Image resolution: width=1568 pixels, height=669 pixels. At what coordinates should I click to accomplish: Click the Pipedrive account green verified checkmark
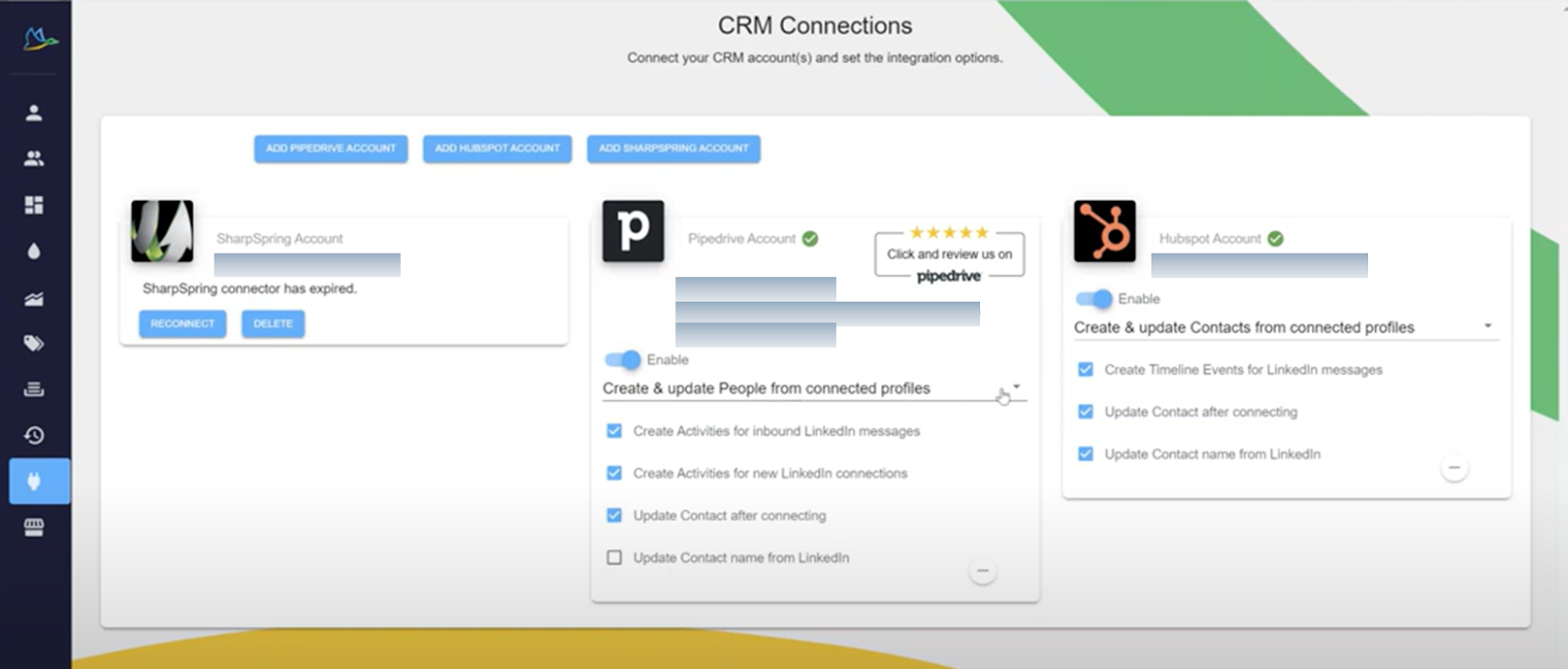[809, 239]
